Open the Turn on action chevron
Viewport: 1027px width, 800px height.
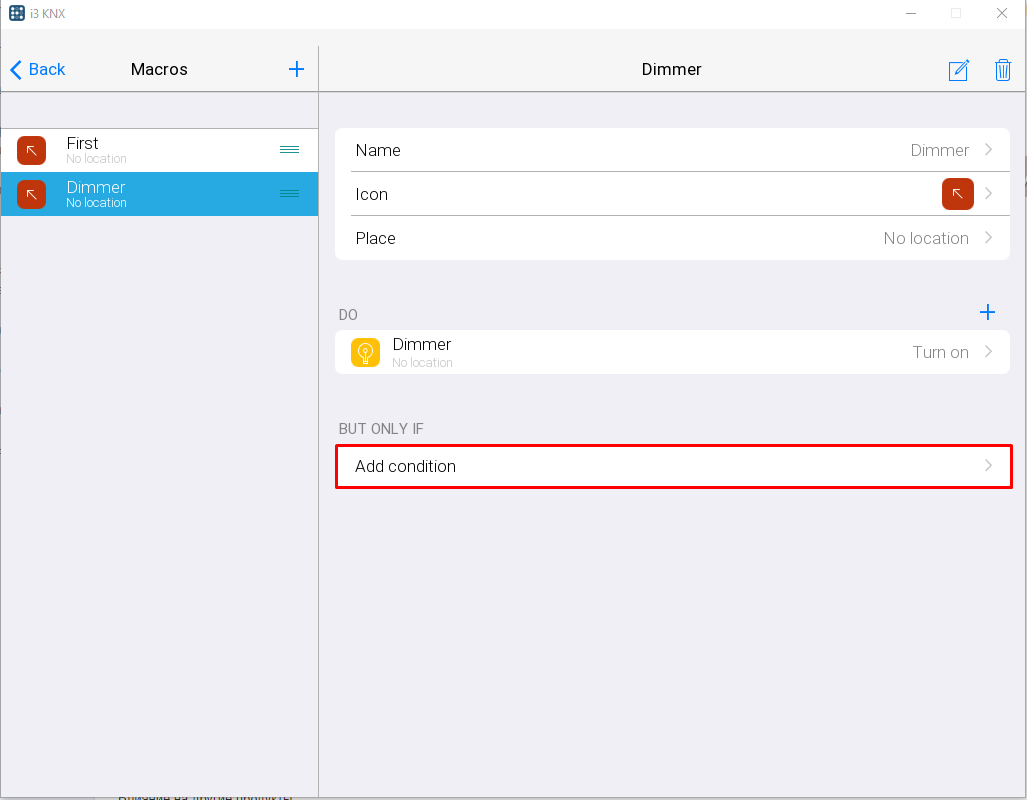pos(988,352)
